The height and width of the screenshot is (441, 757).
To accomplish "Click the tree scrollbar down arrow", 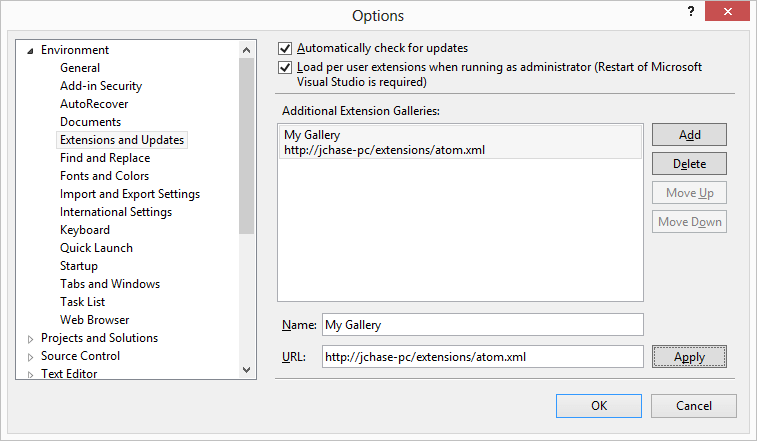I will tap(248, 370).
